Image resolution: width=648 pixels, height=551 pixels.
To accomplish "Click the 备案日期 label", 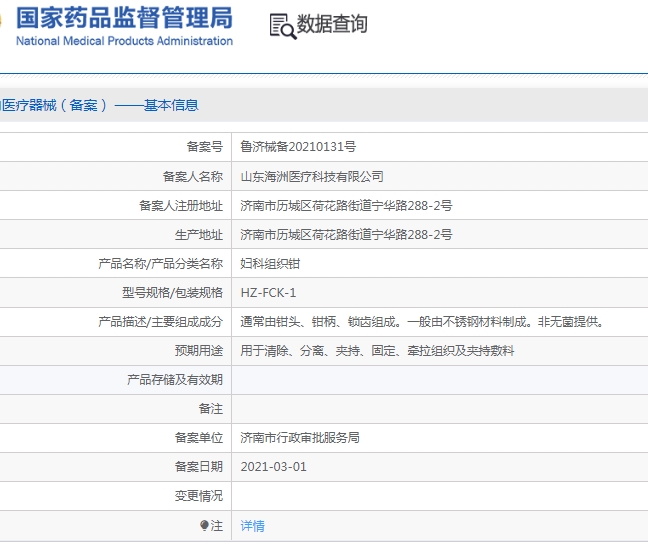I will tap(198, 467).
